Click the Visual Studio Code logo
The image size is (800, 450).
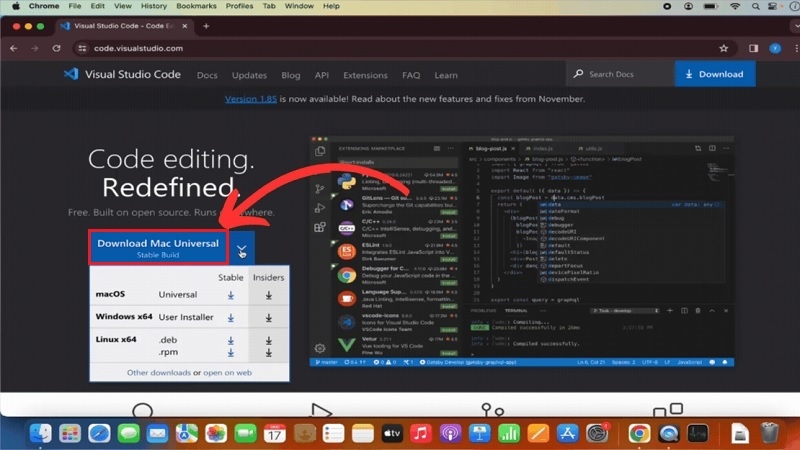(71, 74)
